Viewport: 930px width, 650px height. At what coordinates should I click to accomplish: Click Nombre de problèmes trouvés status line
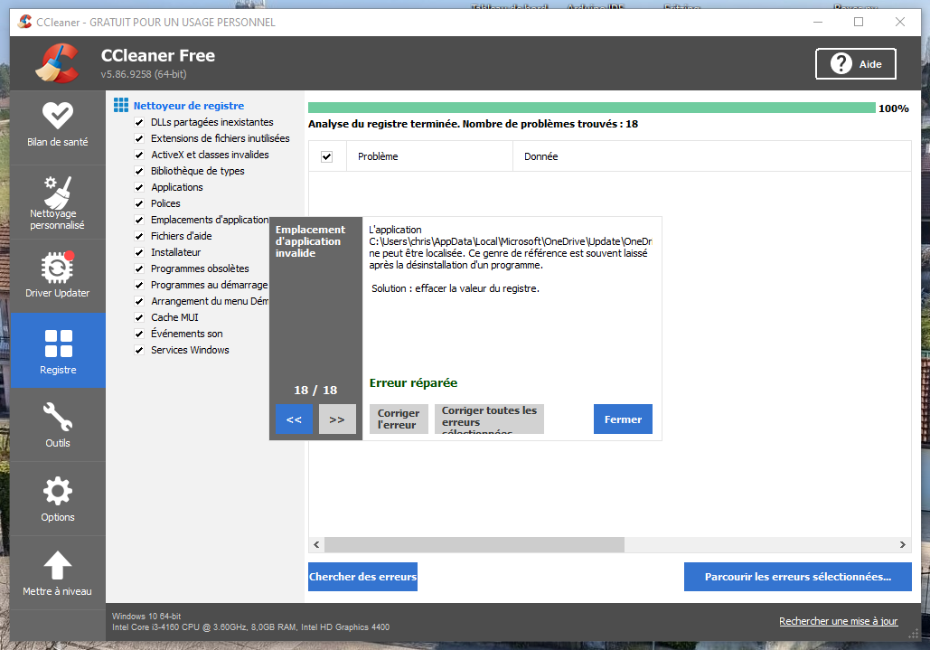point(473,124)
